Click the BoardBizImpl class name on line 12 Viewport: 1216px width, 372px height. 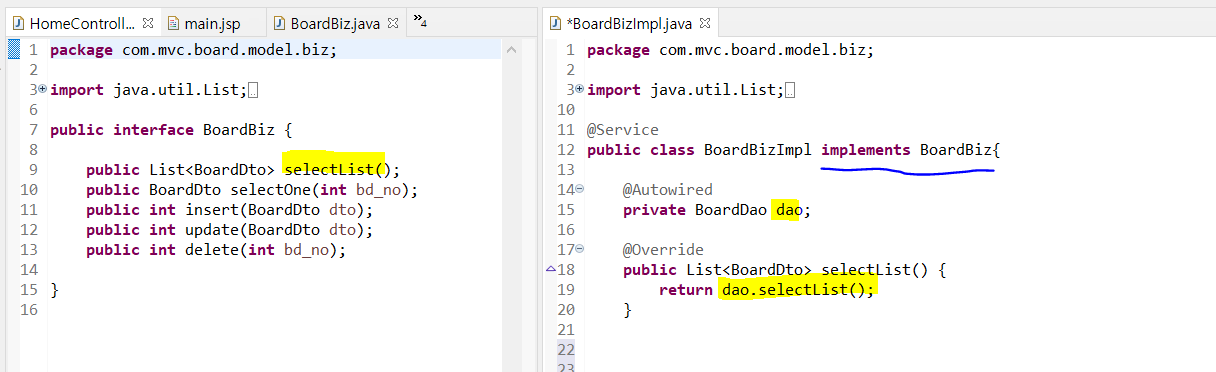tap(758, 150)
